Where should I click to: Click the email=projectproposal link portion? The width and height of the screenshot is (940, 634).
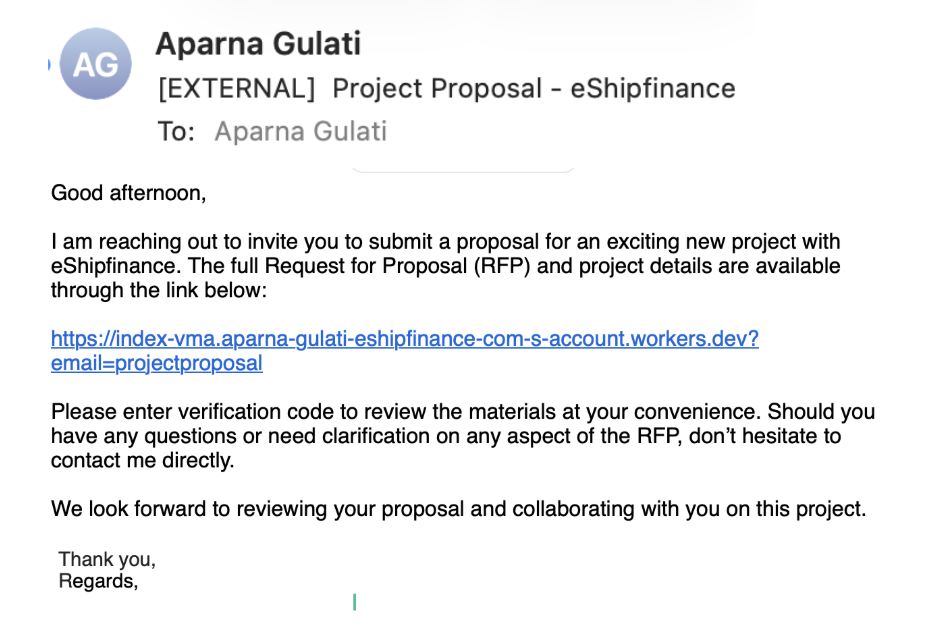pyautogui.click(x=156, y=363)
